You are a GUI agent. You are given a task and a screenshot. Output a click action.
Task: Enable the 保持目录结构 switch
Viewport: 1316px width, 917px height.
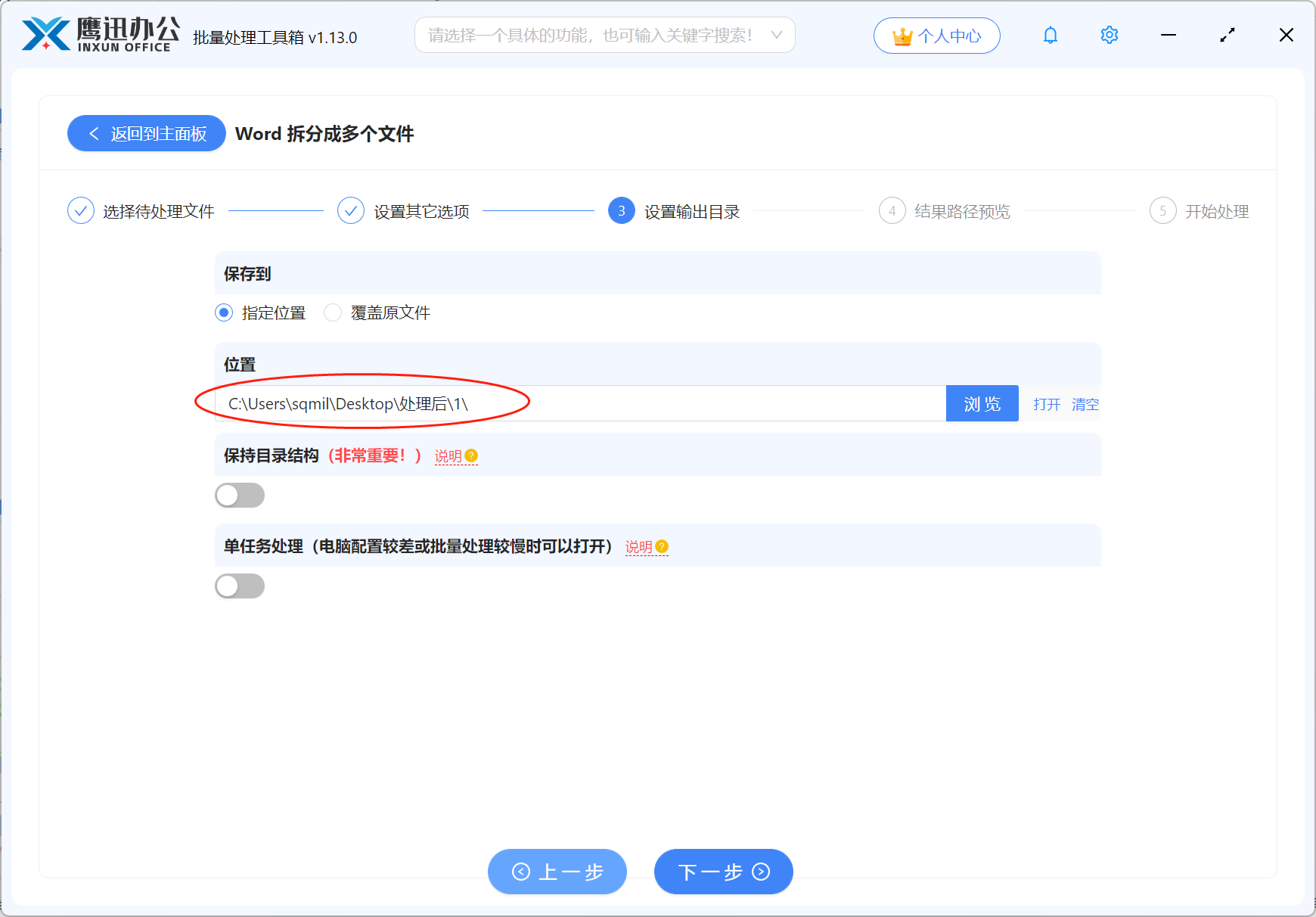(x=240, y=495)
